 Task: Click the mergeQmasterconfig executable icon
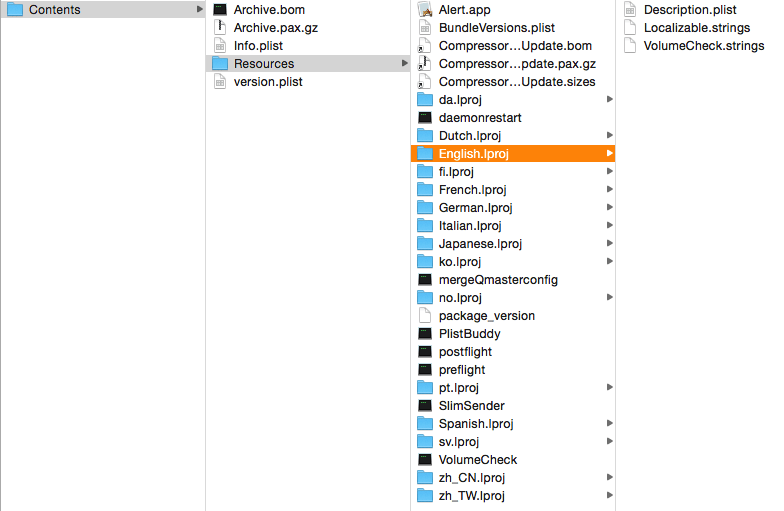coord(425,280)
